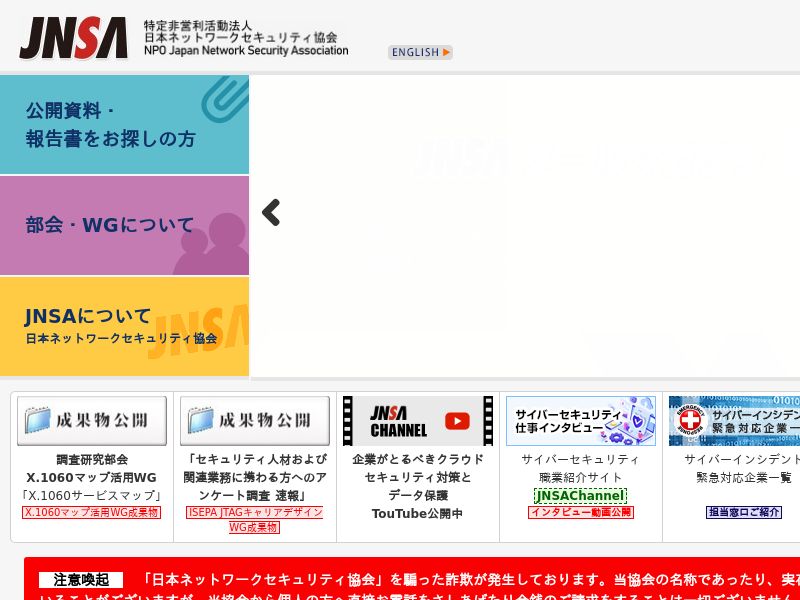Click the サイバーセキュリティ職業紹介サイト text
800x600 pixels.
click(580, 468)
